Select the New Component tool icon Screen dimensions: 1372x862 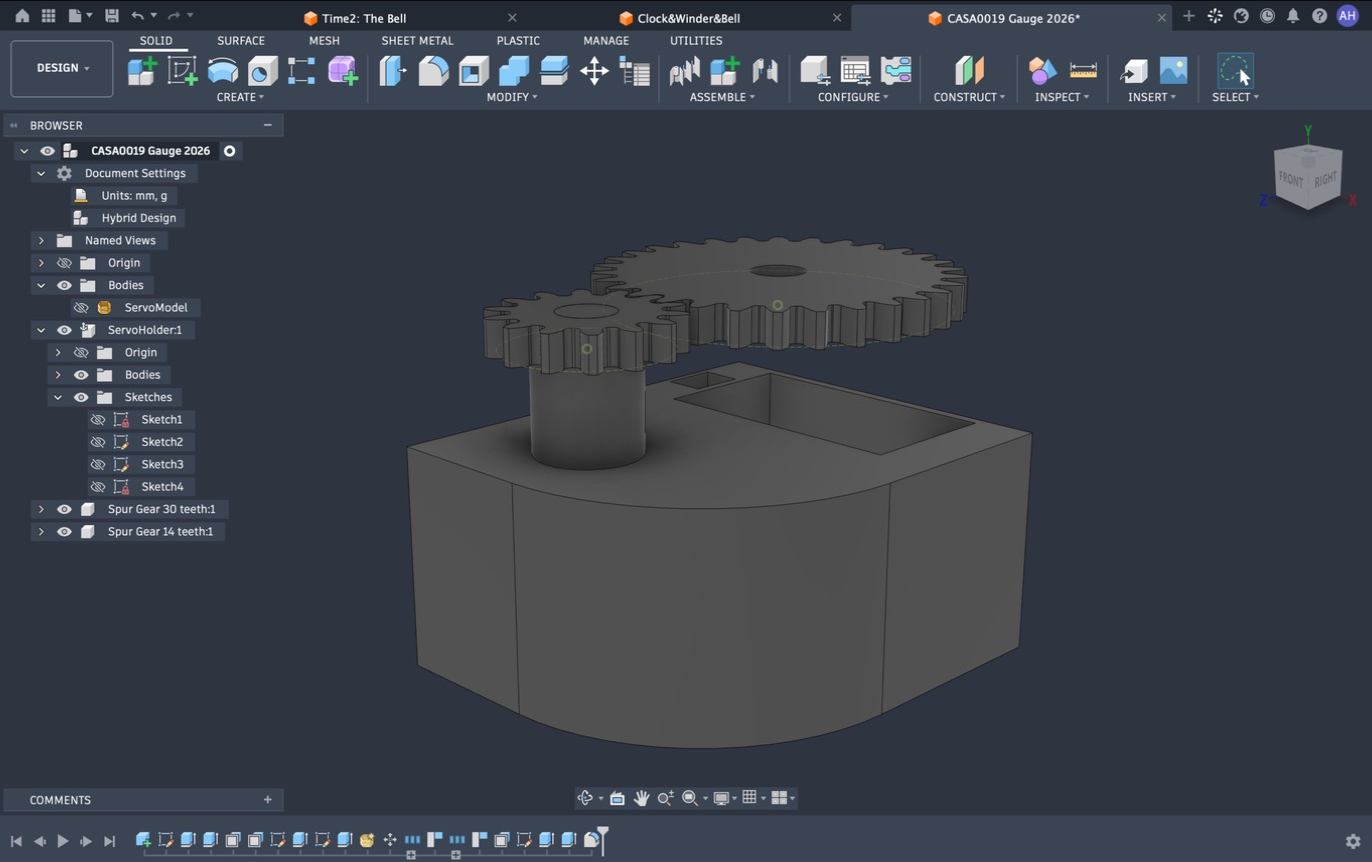pos(142,70)
